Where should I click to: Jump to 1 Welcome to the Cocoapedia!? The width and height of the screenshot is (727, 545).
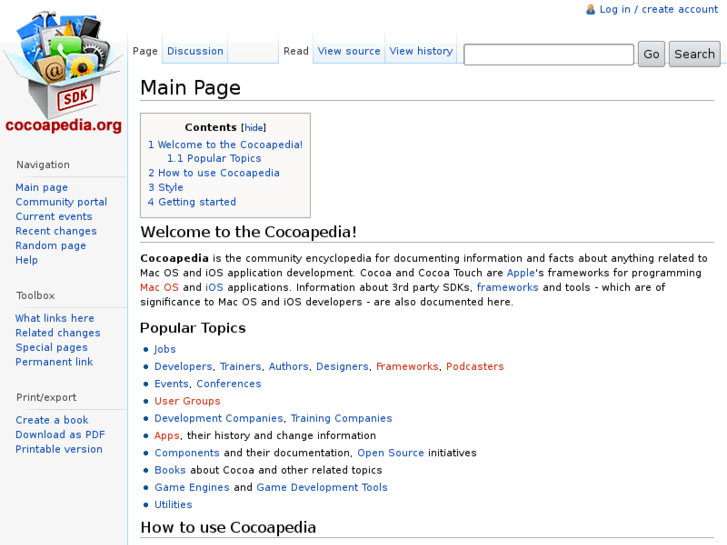tap(225, 145)
